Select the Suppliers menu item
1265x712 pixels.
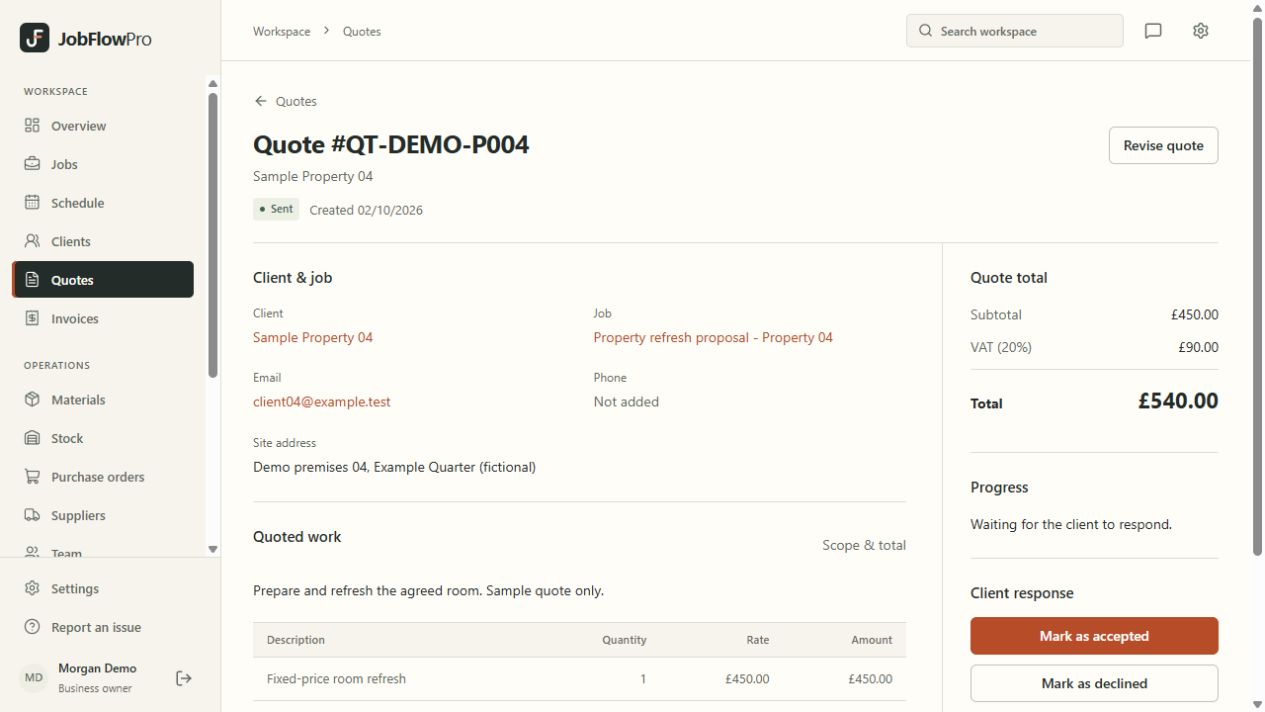point(103,516)
